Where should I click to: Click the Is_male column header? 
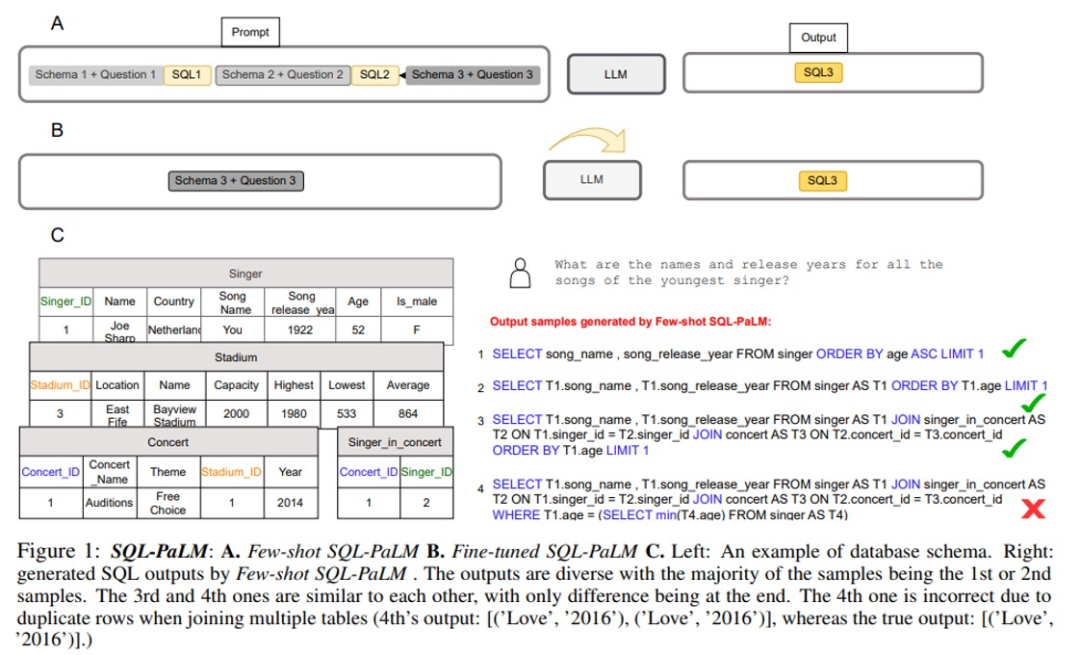[x=417, y=302]
